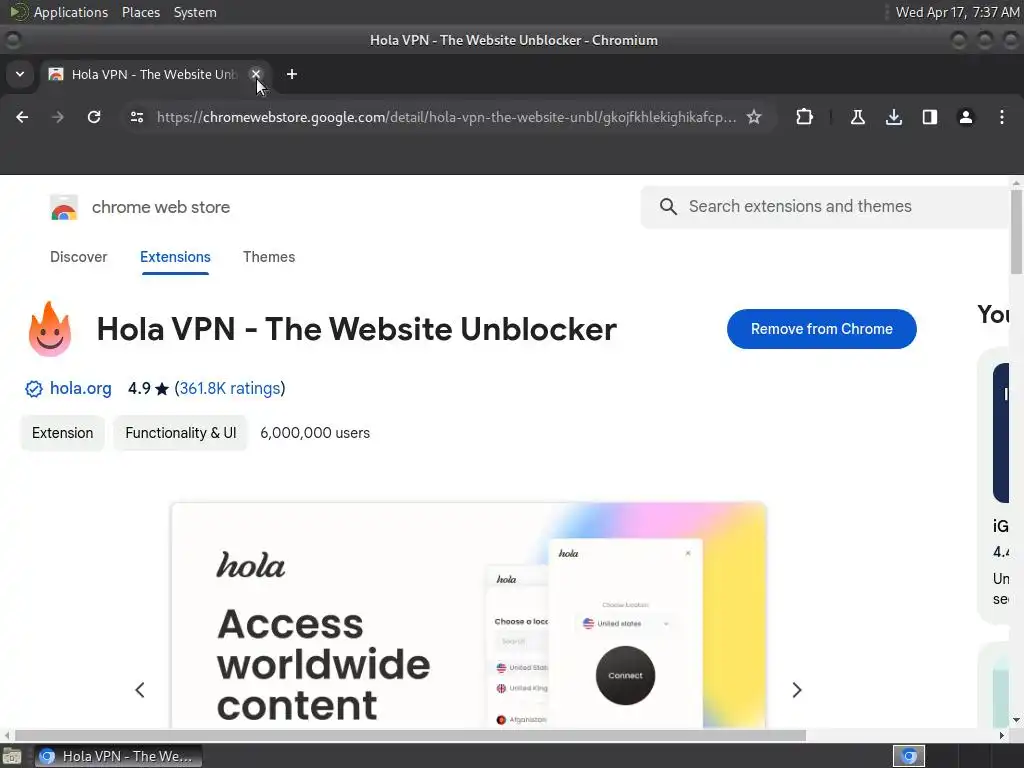Switch to the Themes tab
1024x768 pixels.
click(x=269, y=257)
